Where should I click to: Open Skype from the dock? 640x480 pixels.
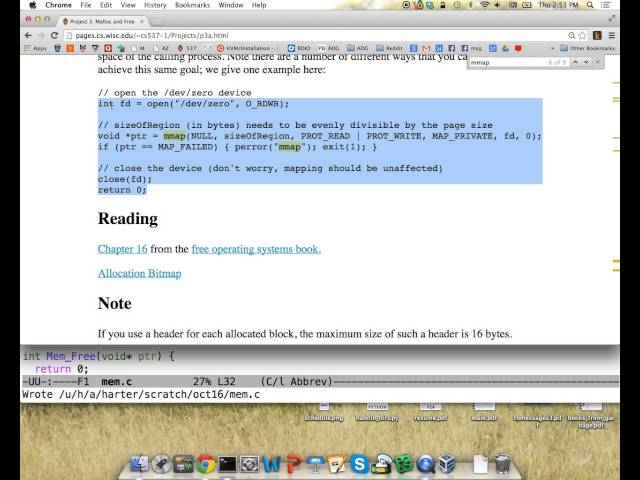pyautogui.click(x=360, y=464)
